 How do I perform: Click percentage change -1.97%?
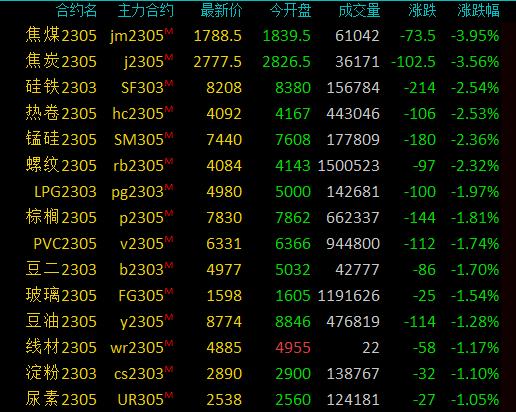[x=475, y=192]
